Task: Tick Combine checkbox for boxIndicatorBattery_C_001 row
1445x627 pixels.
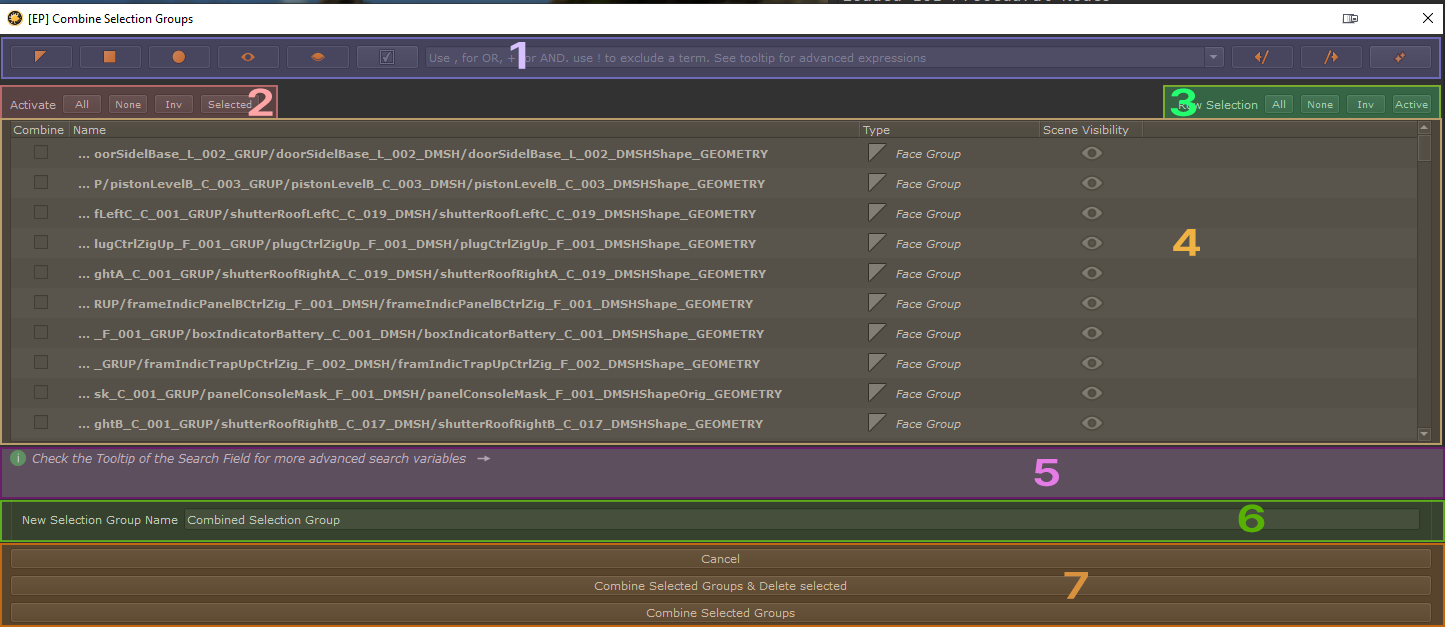Action: pos(41,333)
